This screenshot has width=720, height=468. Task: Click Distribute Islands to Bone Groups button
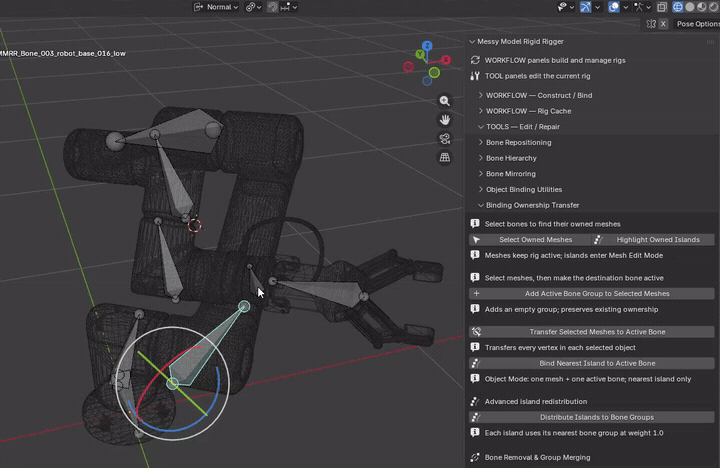[592, 417]
